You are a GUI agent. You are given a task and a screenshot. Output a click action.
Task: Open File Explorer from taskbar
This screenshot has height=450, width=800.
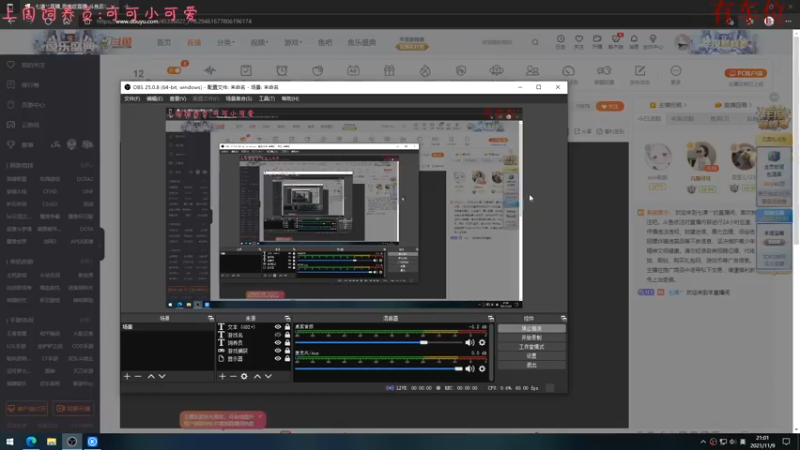(x=52, y=442)
